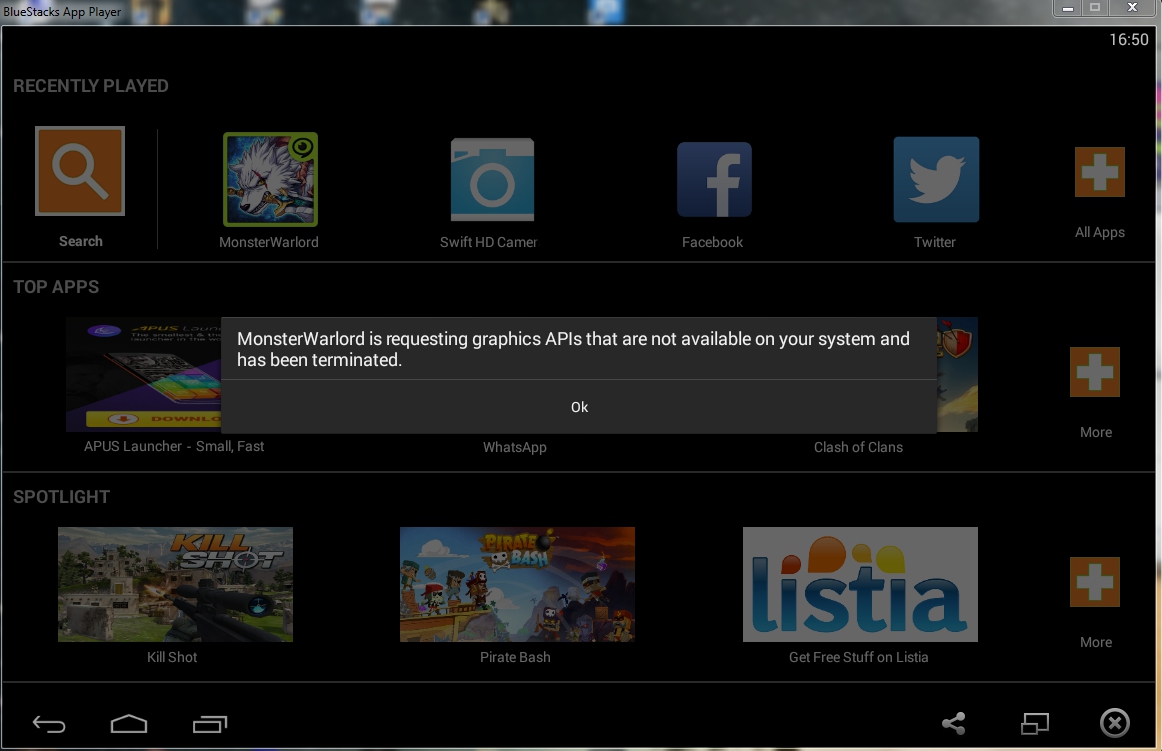Click the 'All Apps' label
The width and height of the screenshot is (1162, 751).
(1100, 232)
